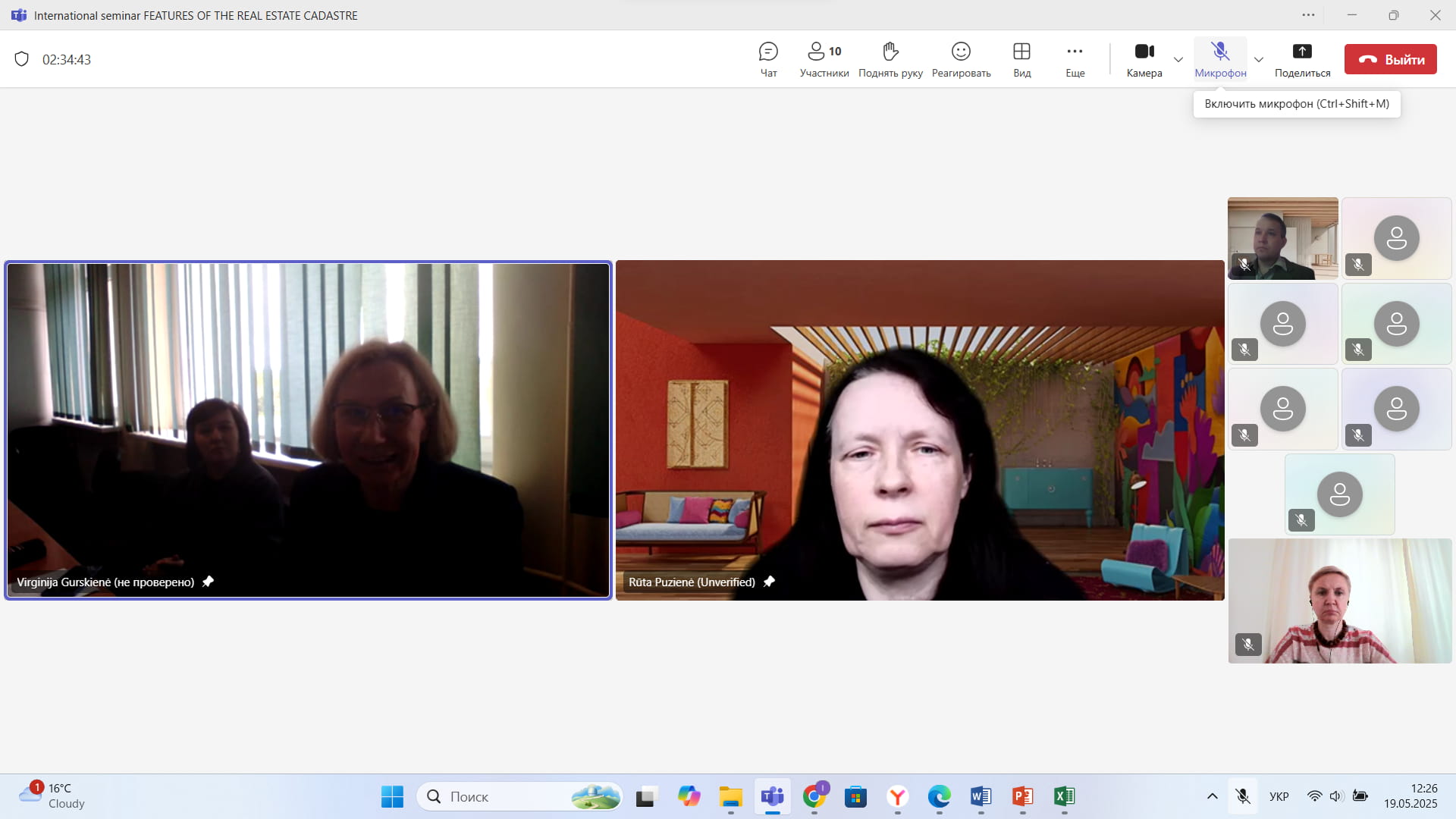Select the man's video thumbnail in side gallery
The height and width of the screenshot is (819, 1456).
coord(1282,238)
